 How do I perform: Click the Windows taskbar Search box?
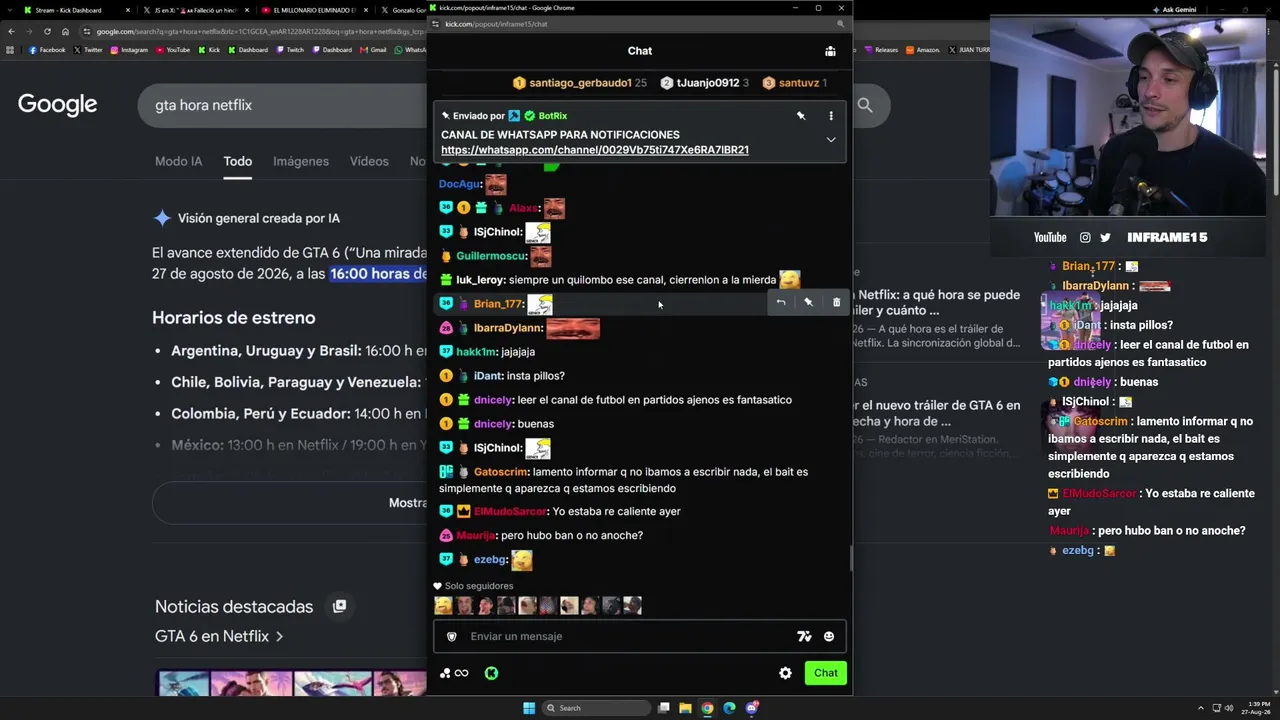[x=597, y=708]
